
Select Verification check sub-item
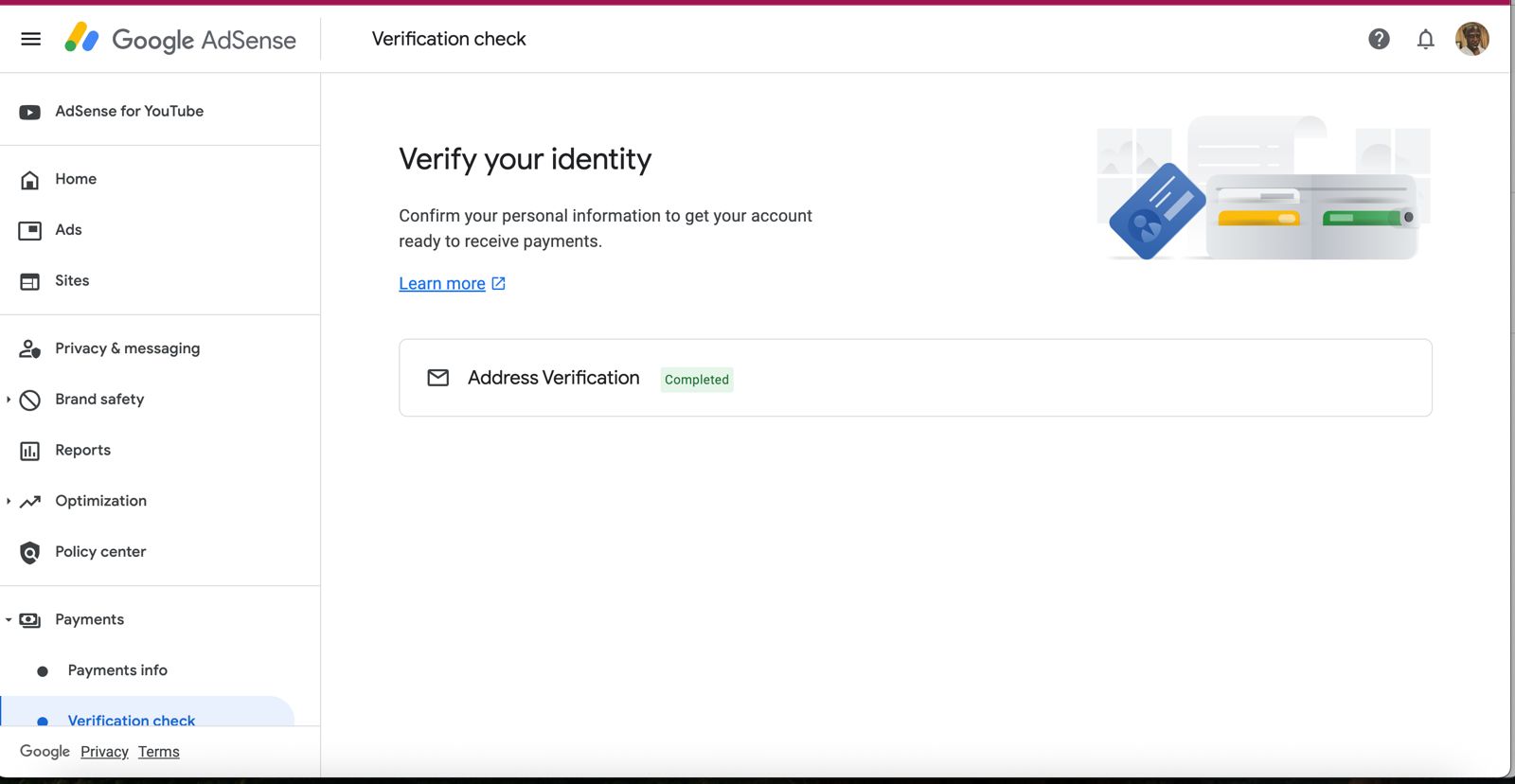coord(131,718)
